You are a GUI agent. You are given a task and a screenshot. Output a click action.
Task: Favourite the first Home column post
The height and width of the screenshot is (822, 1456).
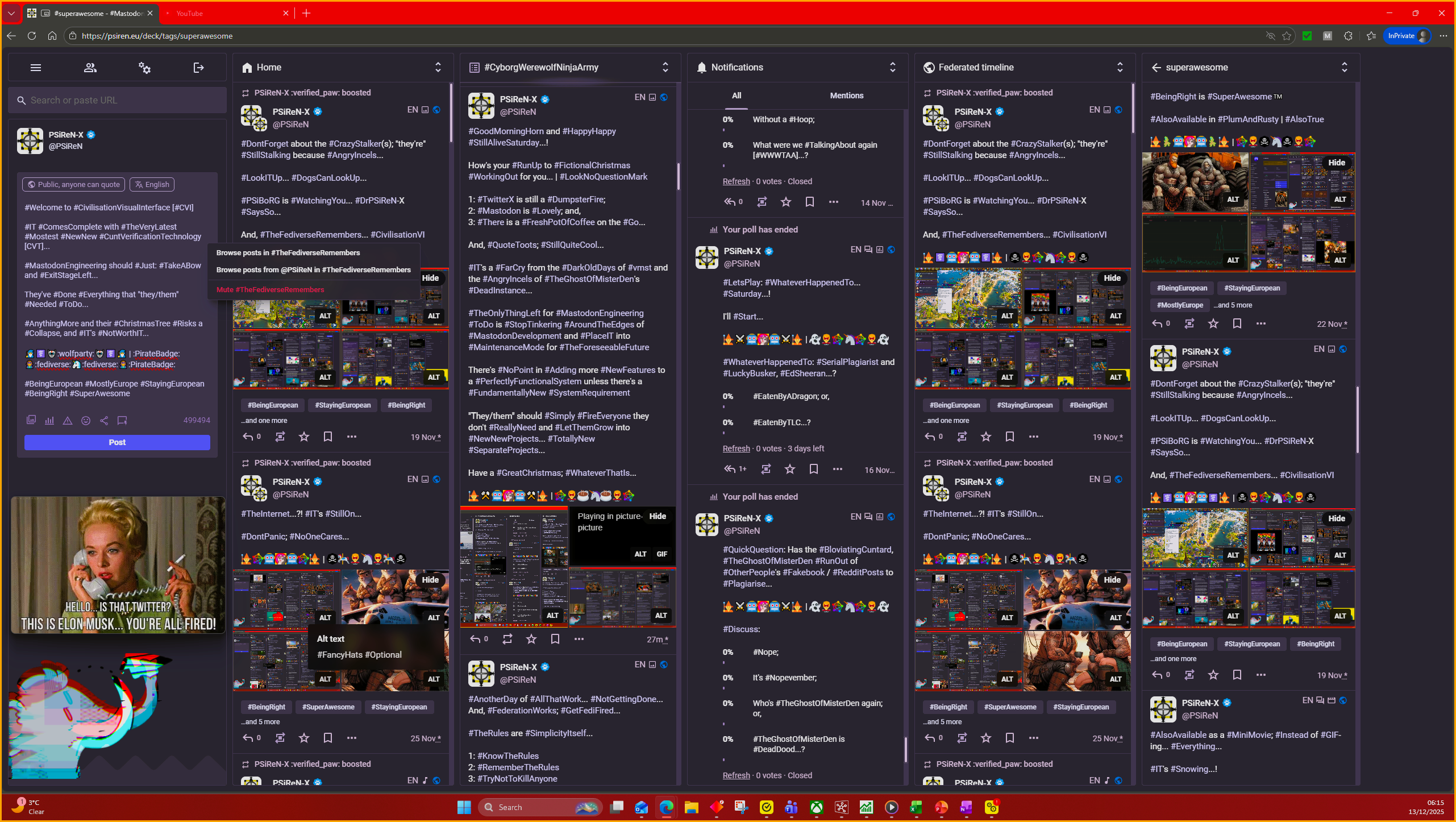tap(304, 437)
